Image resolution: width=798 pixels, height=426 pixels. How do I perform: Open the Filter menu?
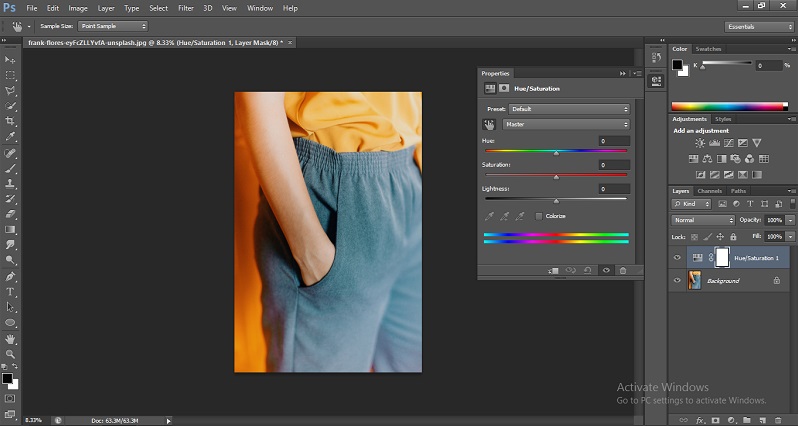[185, 8]
